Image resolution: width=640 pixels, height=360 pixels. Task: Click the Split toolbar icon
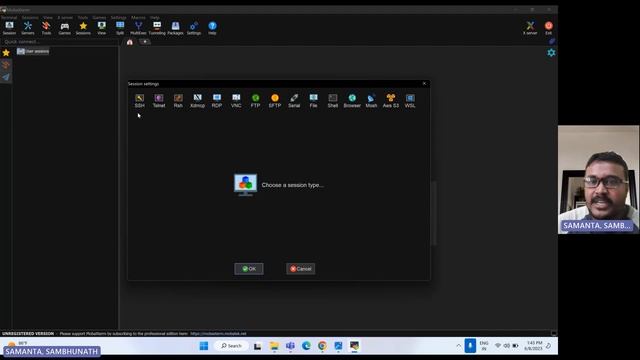(120, 28)
